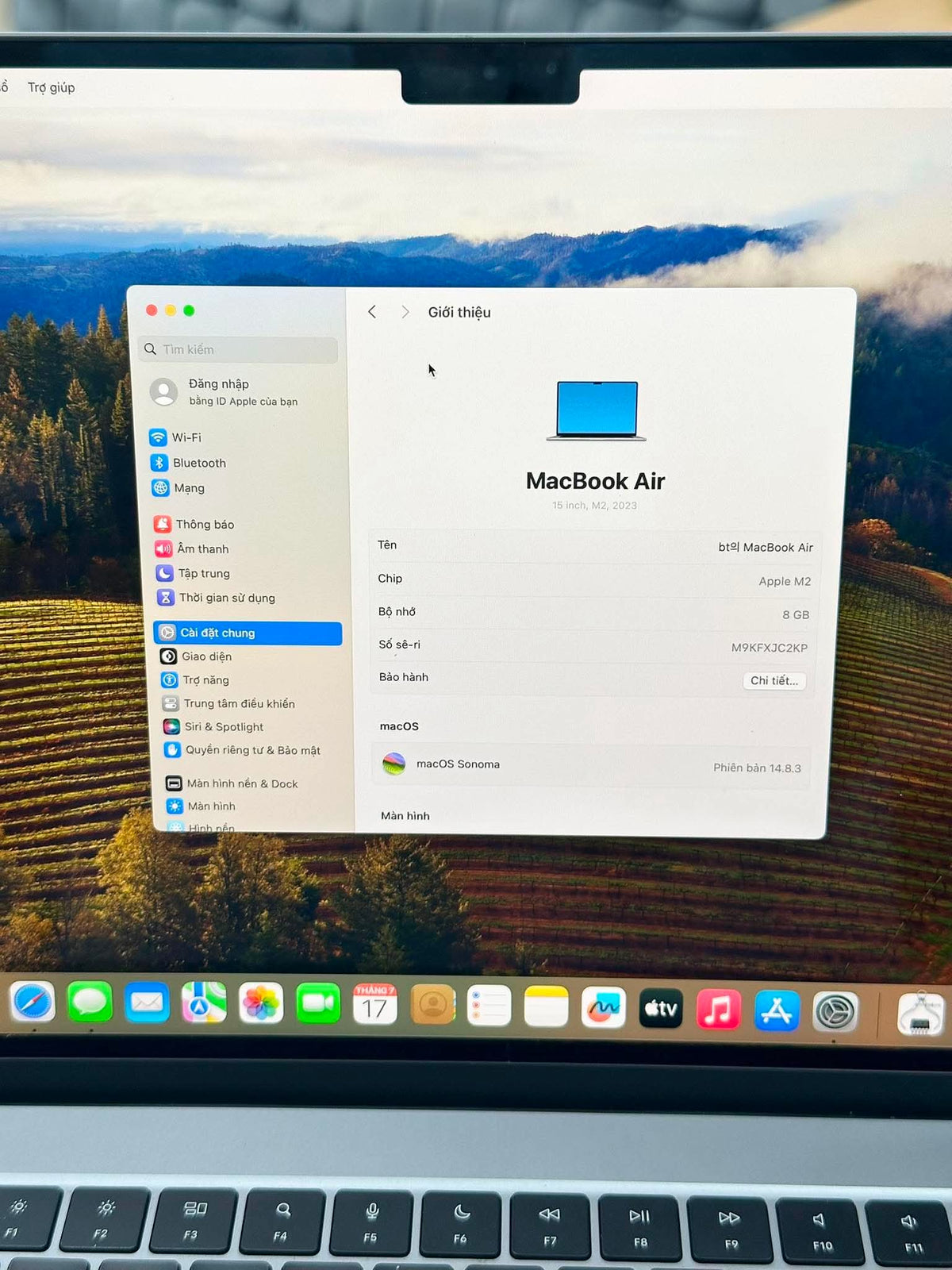This screenshot has height=1270, width=952.
Task: Launch Freeform from the Dock
Action: (604, 1007)
